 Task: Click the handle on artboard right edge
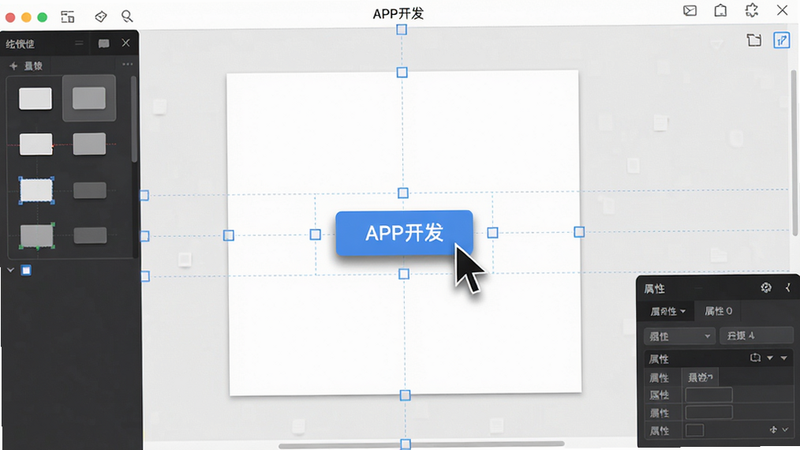tap(579, 232)
